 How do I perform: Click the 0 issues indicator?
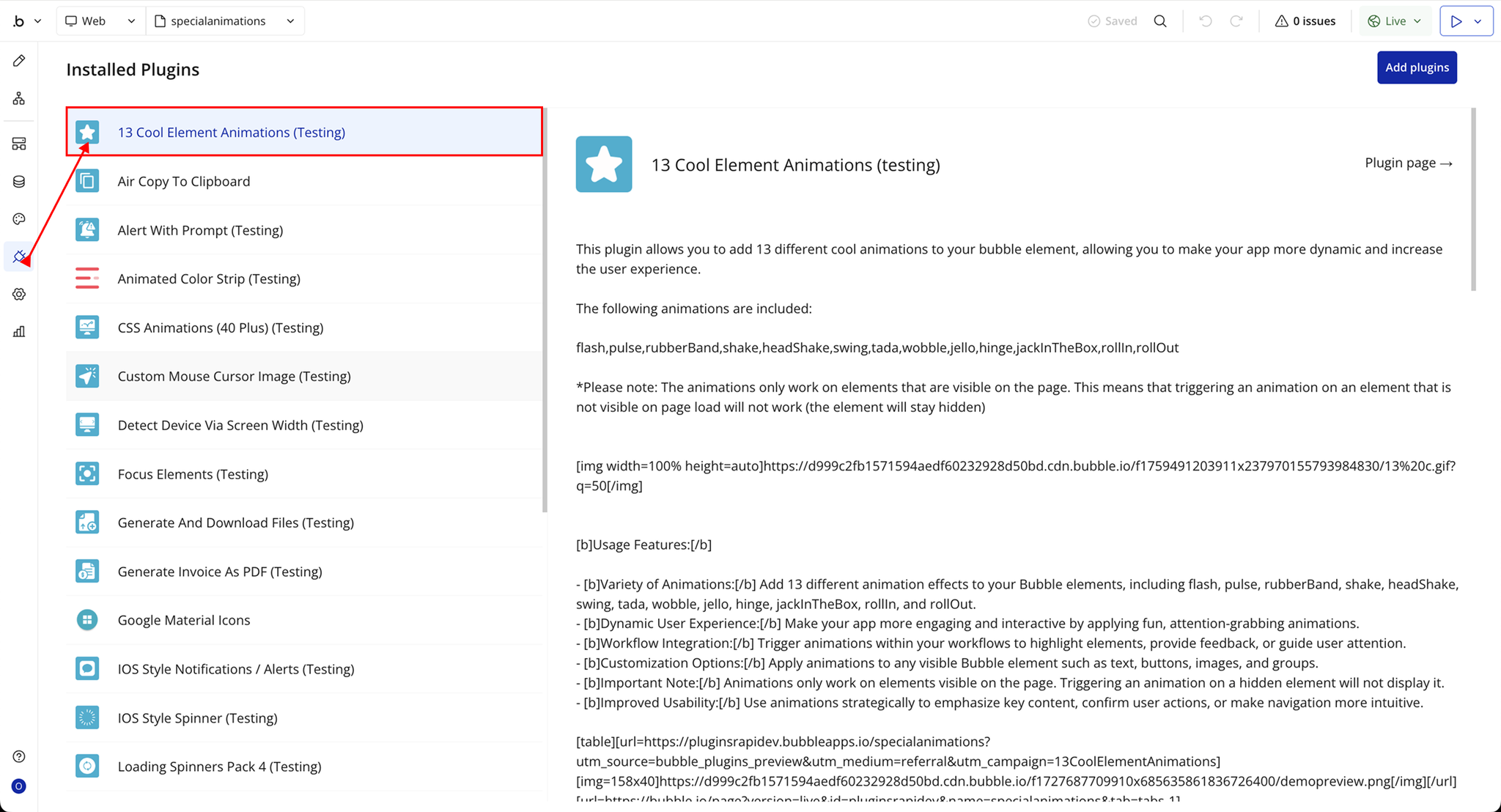click(x=1305, y=21)
